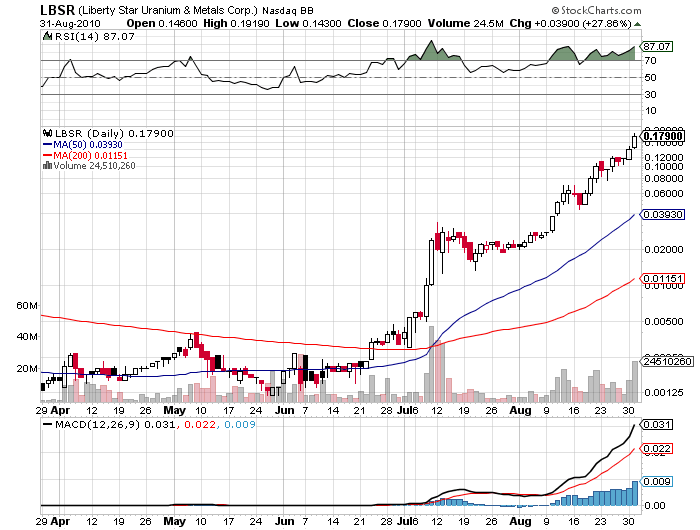Click the 0.03930 MA(50) price tag

coord(662,215)
